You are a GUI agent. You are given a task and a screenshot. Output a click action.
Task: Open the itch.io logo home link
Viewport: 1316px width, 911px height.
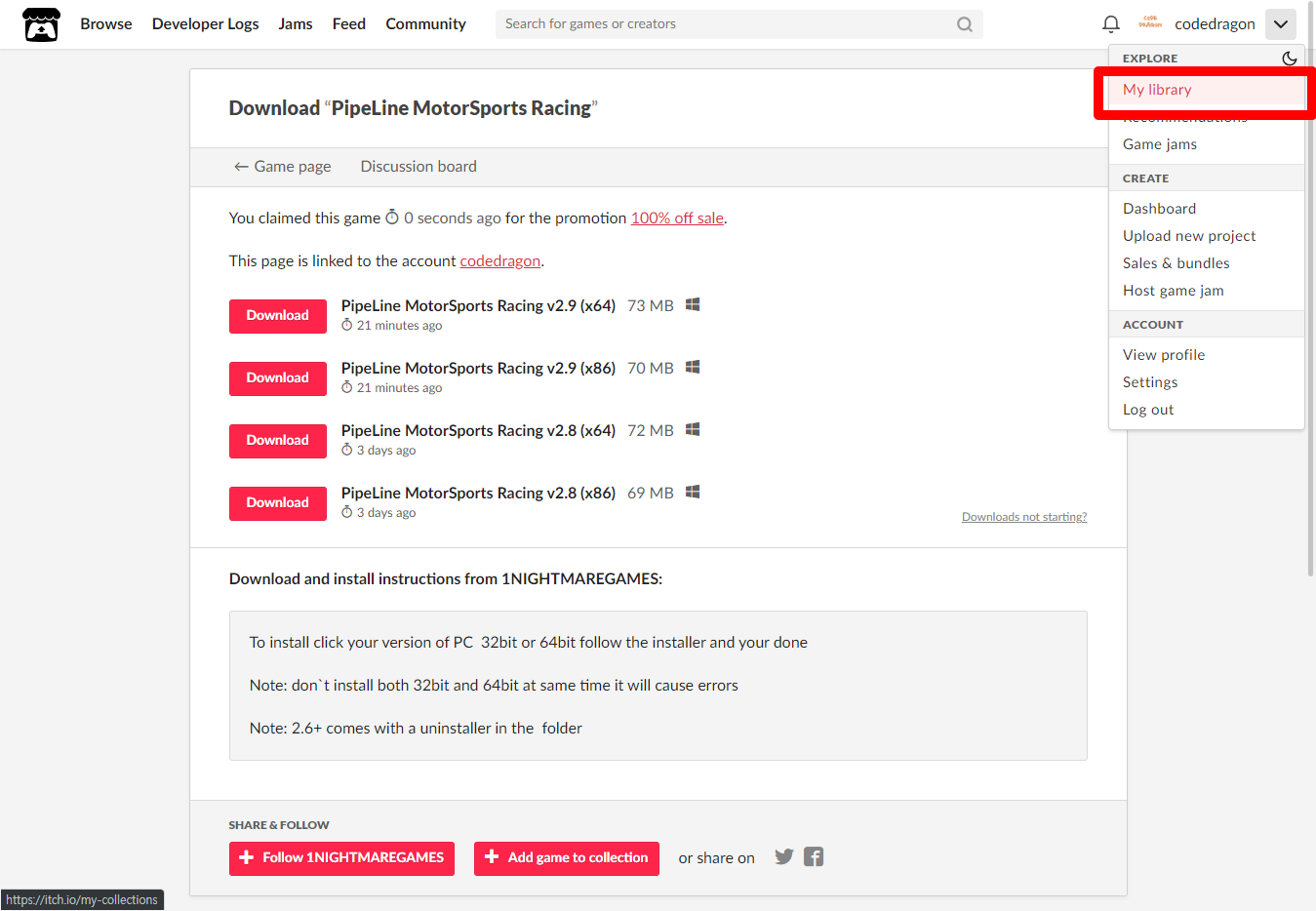click(41, 24)
